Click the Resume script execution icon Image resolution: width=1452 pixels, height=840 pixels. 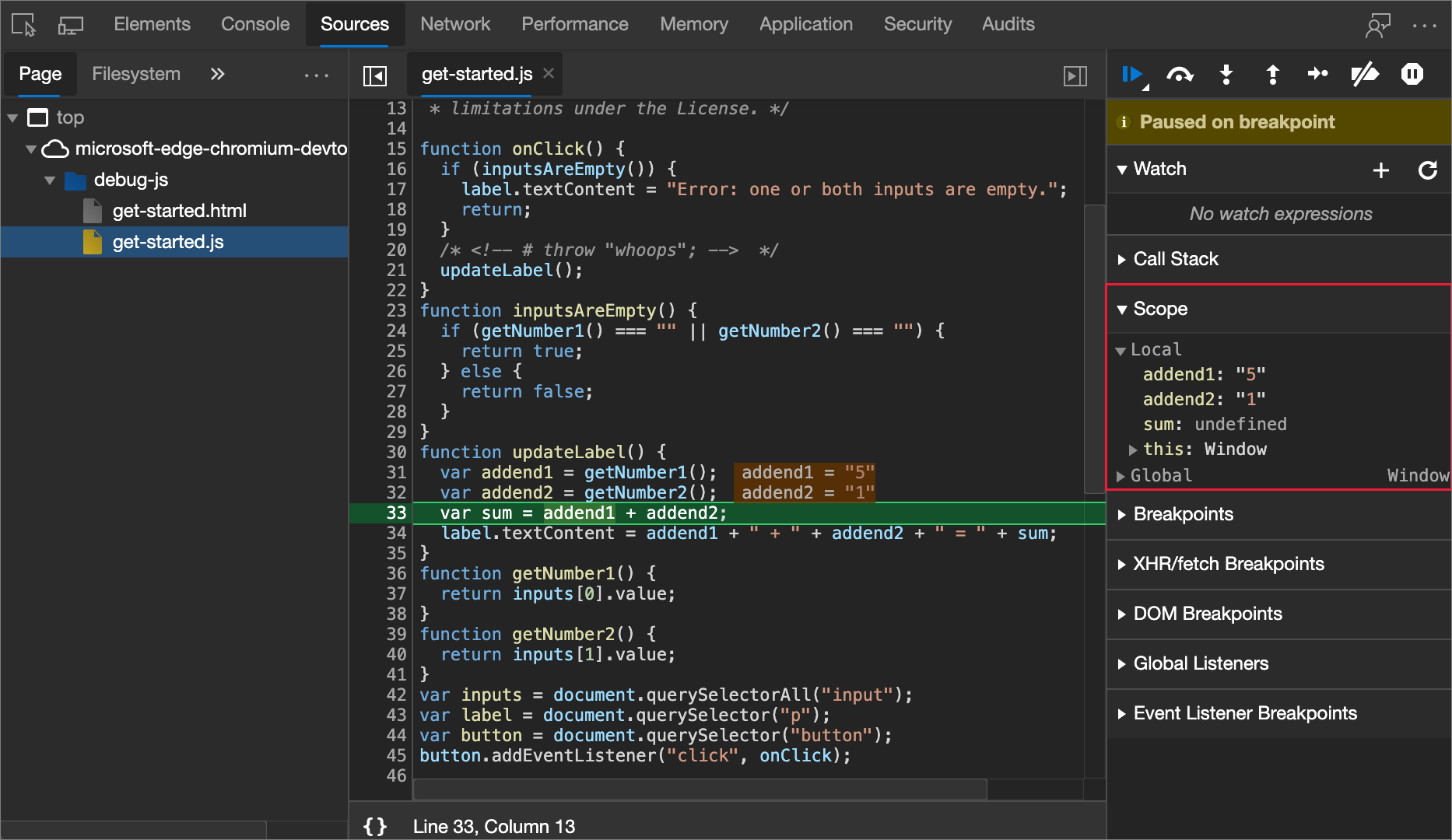click(x=1133, y=75)
